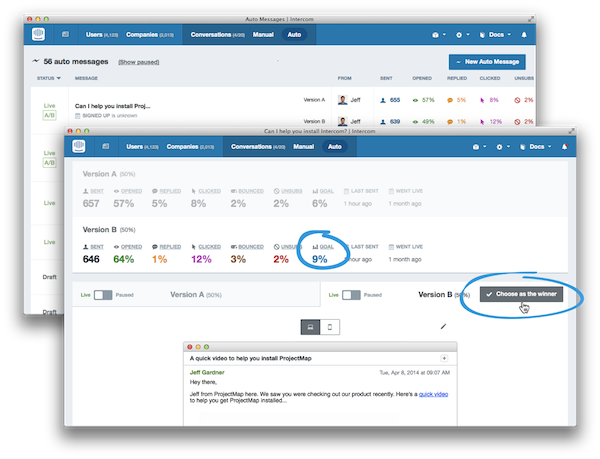Image resolution: width=600 pixels, height=459 pixels.
Task: Open the settings gear menu in back window
Action: tap(462, 35)
